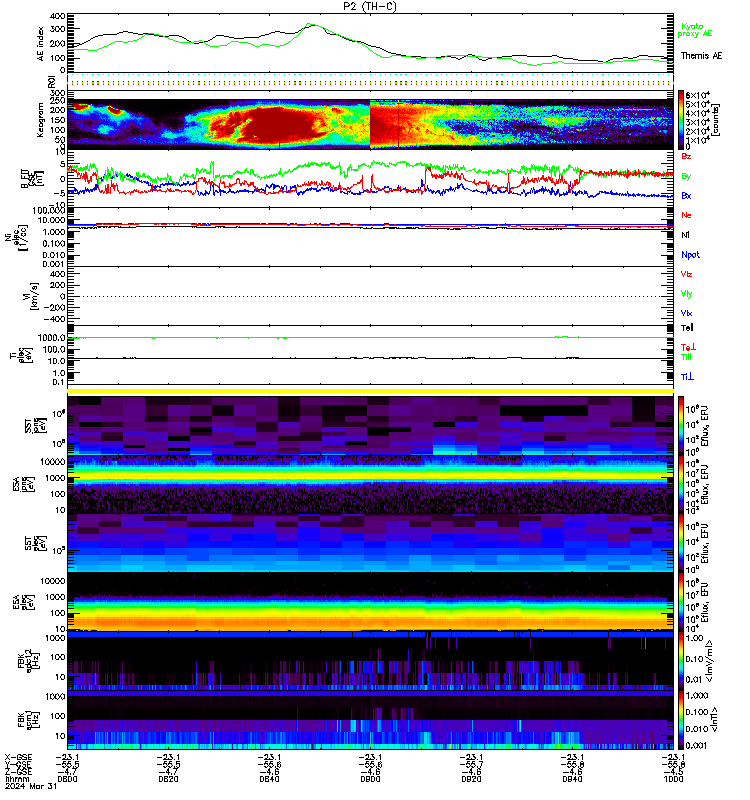The height and width of the screenshot is (800, 750).
Task: Click the 0900 time tick label
Action: [x=370, y=779]
